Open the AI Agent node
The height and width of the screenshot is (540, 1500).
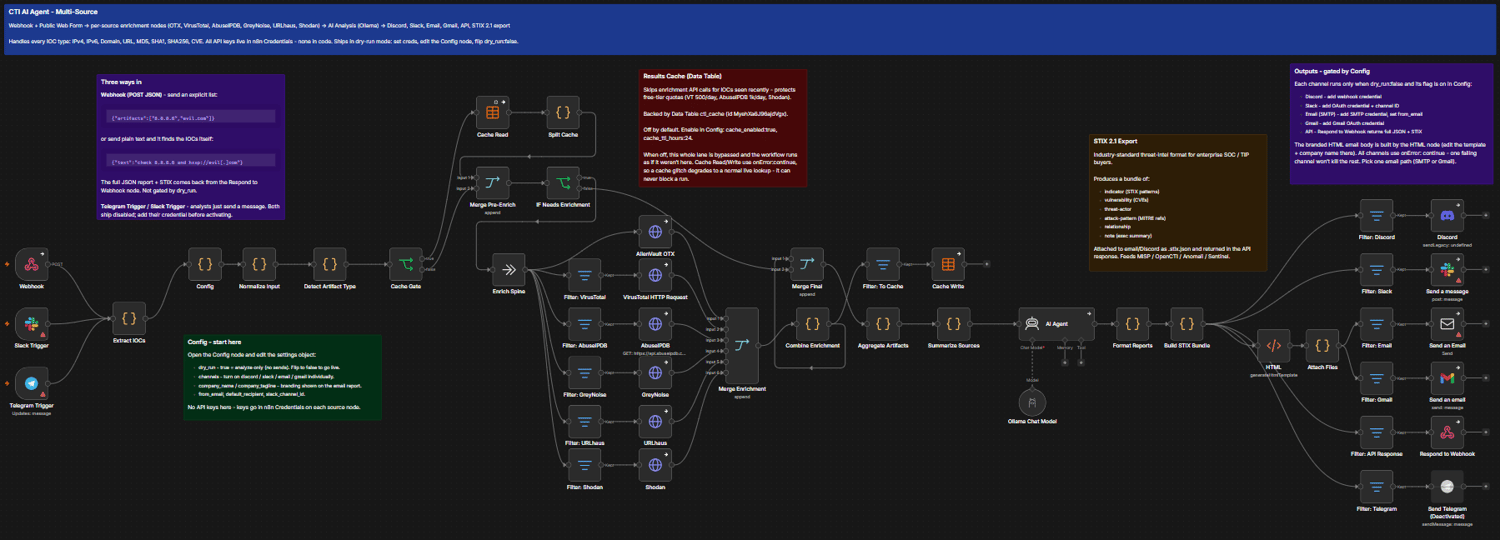point(1056,324)
